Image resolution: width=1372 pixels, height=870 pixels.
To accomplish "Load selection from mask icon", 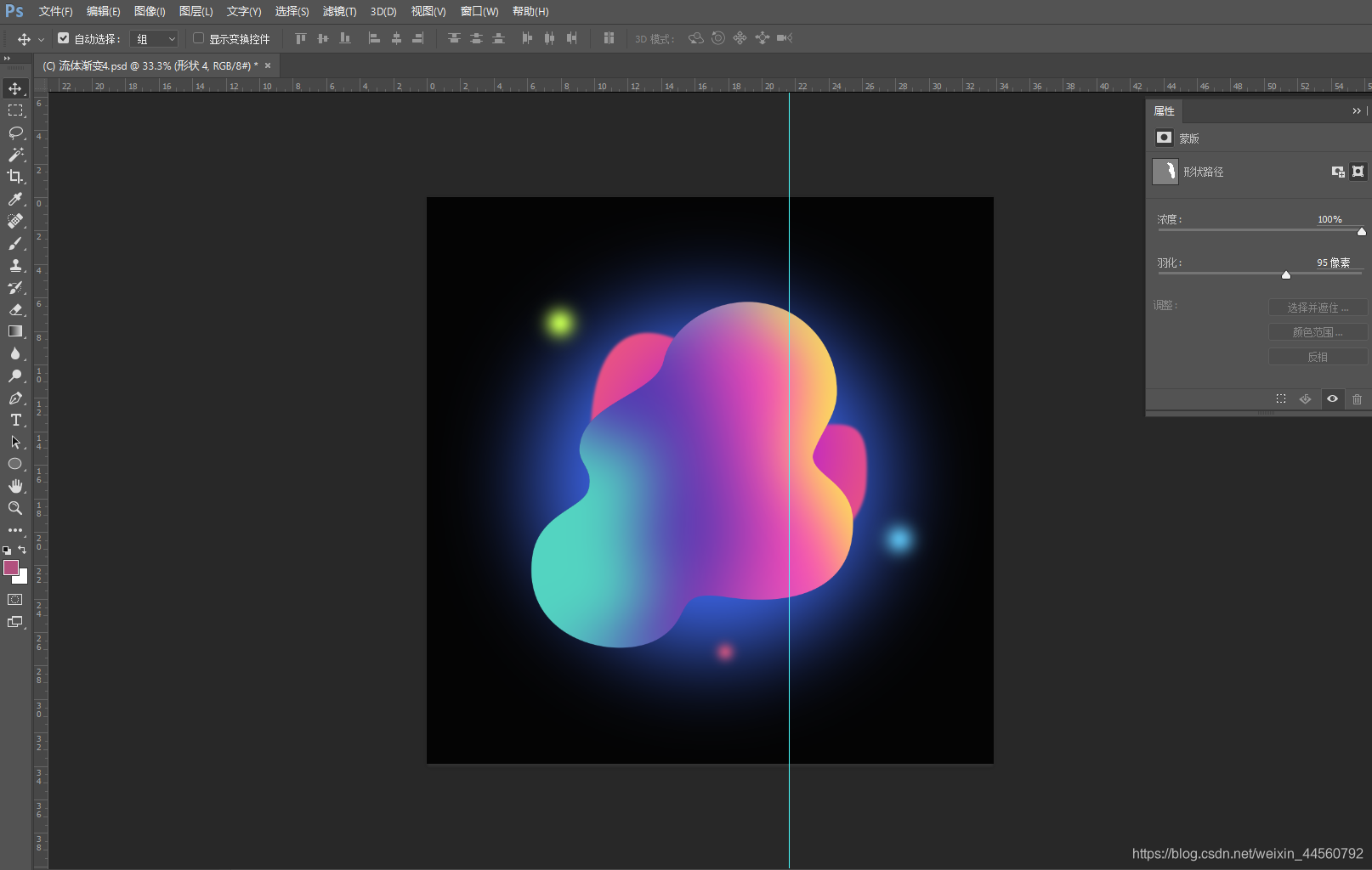I will (x=1281, y=399).
